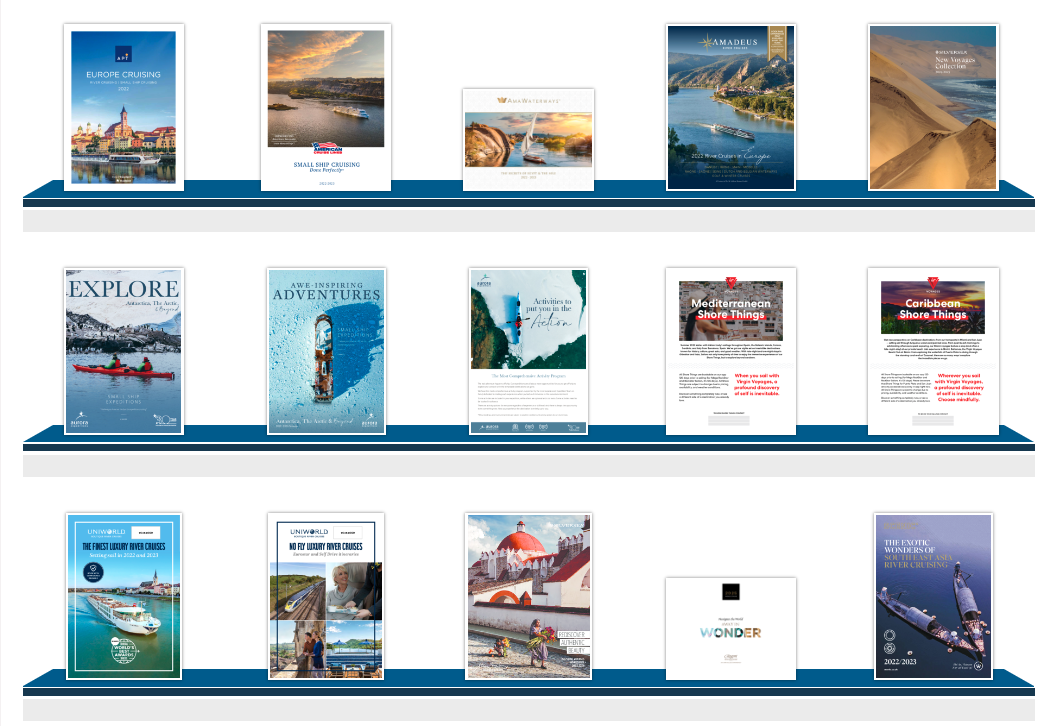1055x726 pixels.
Task: Open the white WONDER brochure
Action: (x=731, y=628)
